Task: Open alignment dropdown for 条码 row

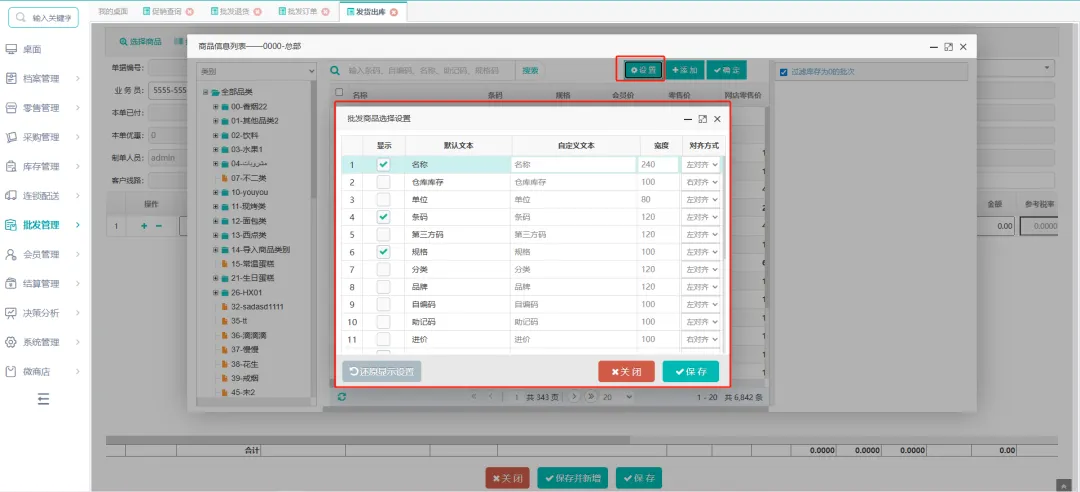Action: coord(700,217)
